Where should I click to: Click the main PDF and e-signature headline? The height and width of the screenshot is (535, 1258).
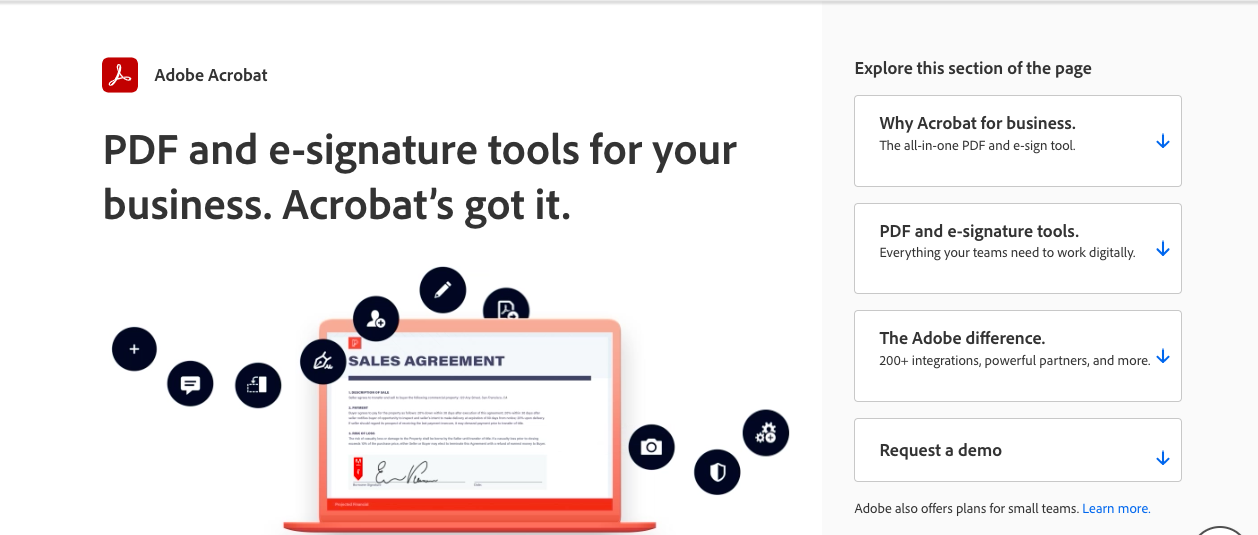[x=420, y=177]
